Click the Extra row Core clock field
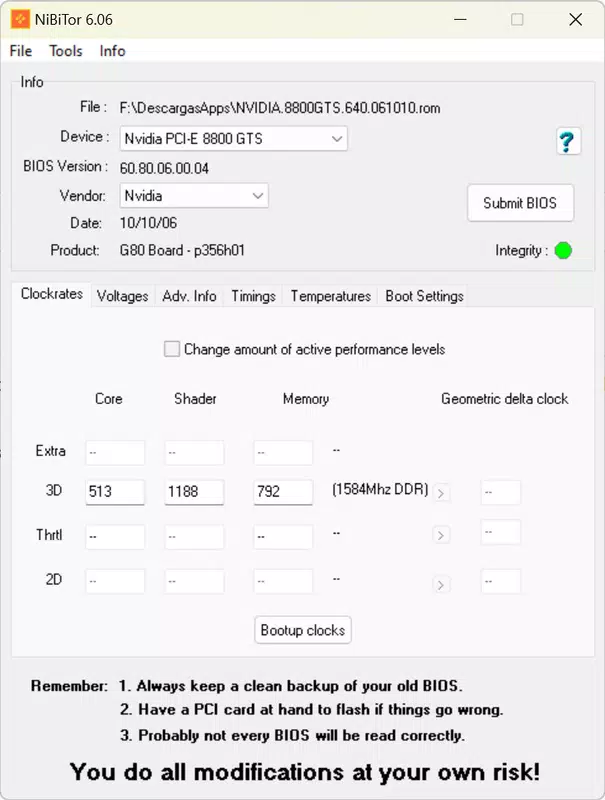605x800 pixels. [x=115, y=453]
